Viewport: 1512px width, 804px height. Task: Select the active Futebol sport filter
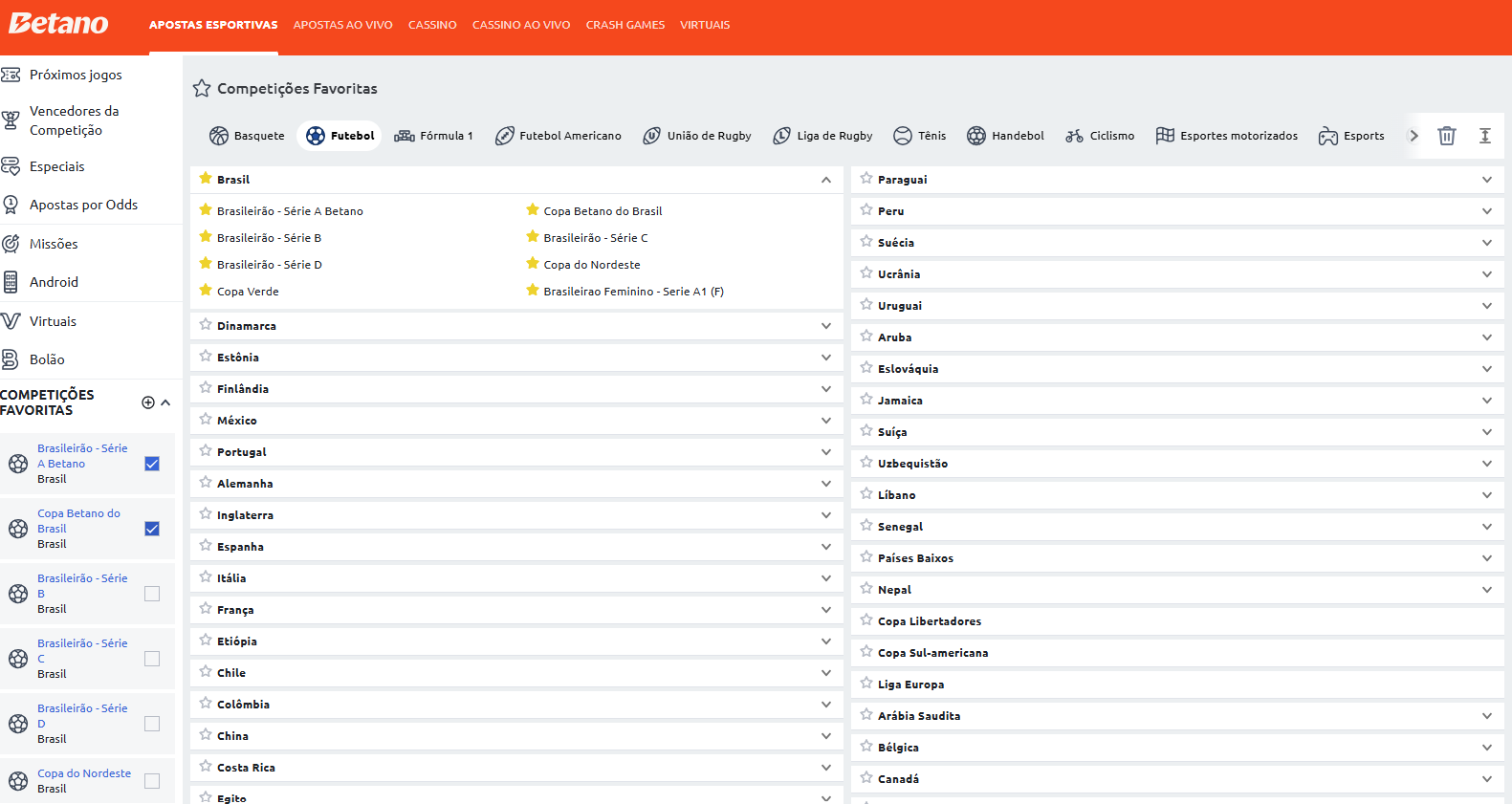click(340, 136)
